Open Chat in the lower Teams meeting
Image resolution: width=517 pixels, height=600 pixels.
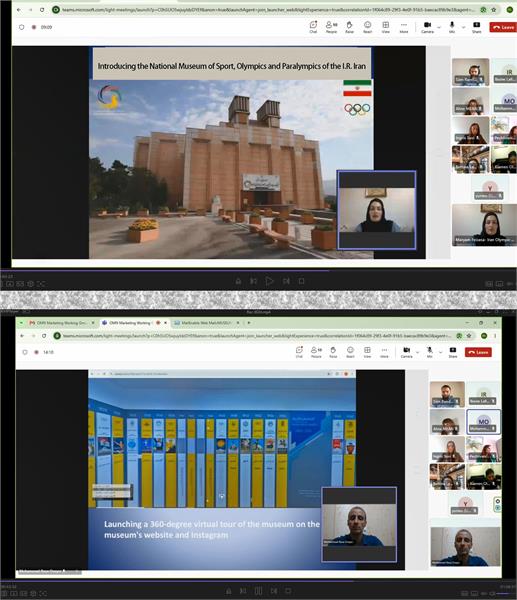point(299,352)
